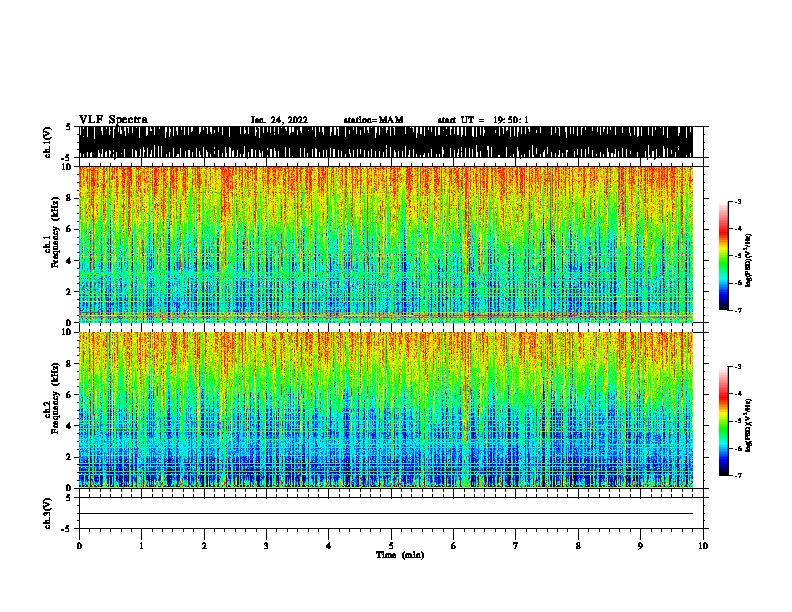Click the "-3" tick on ch.1 color bar
This screenshot has width=792, height=612.
click(738, 201)
